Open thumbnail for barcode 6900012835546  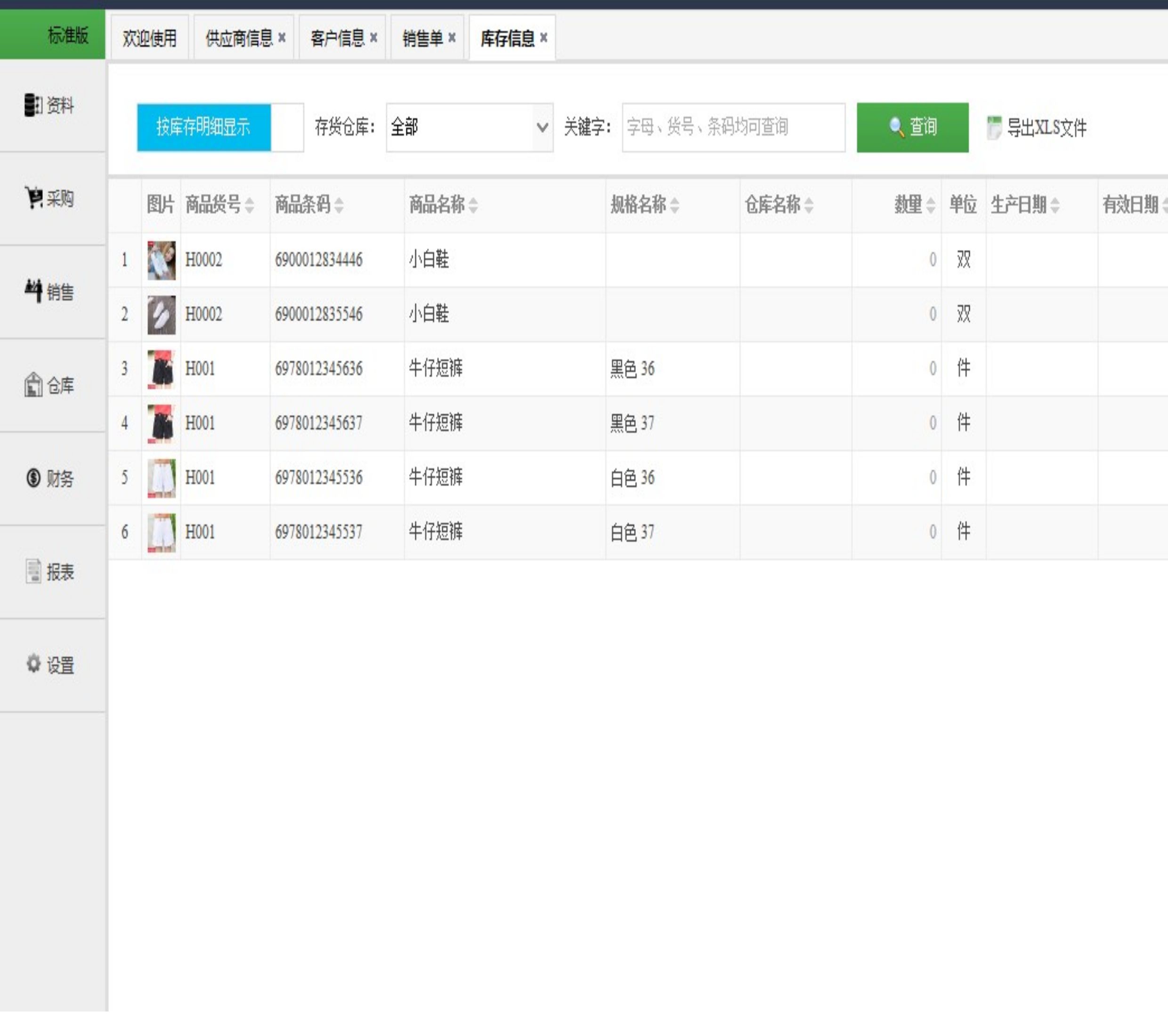click(x=162, y=314)
